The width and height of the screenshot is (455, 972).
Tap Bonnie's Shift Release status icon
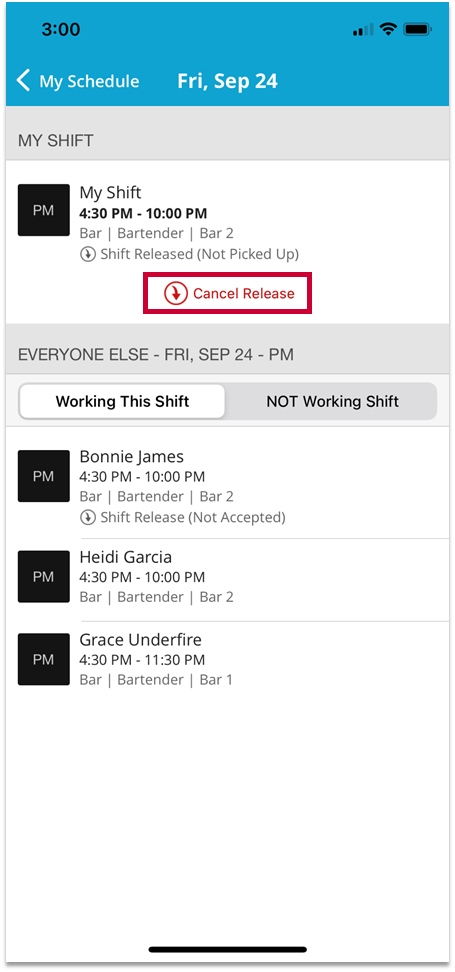point(88,517)
